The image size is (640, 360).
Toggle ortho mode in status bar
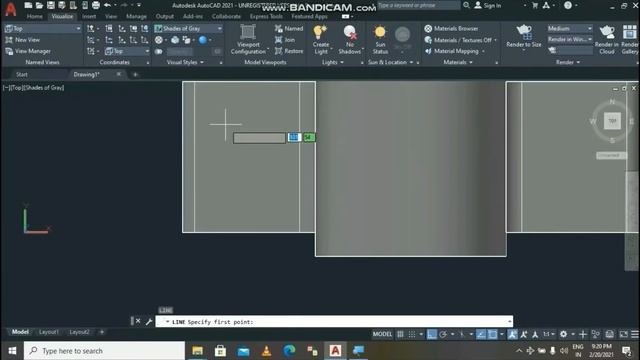432,334
